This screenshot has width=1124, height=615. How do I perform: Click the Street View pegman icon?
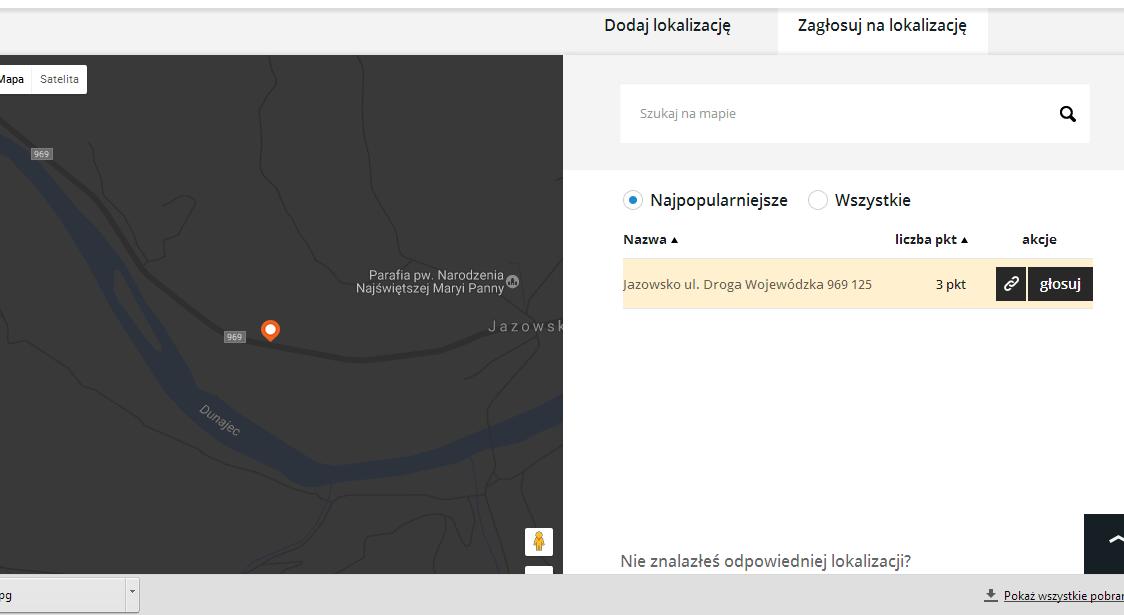(538, 541)
